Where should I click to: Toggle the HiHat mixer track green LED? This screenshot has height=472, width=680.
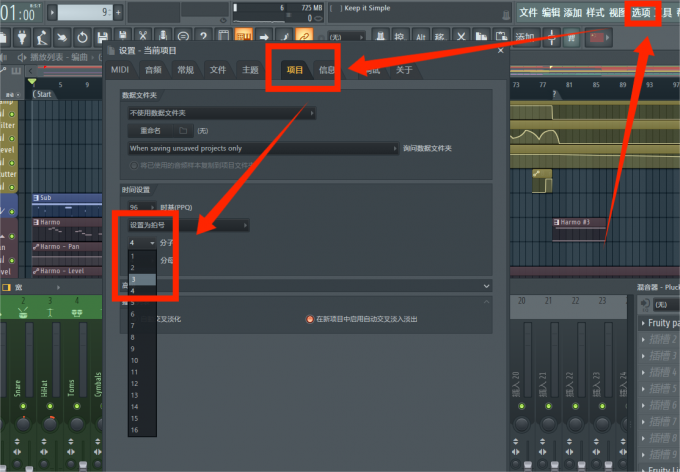(50, 406)
